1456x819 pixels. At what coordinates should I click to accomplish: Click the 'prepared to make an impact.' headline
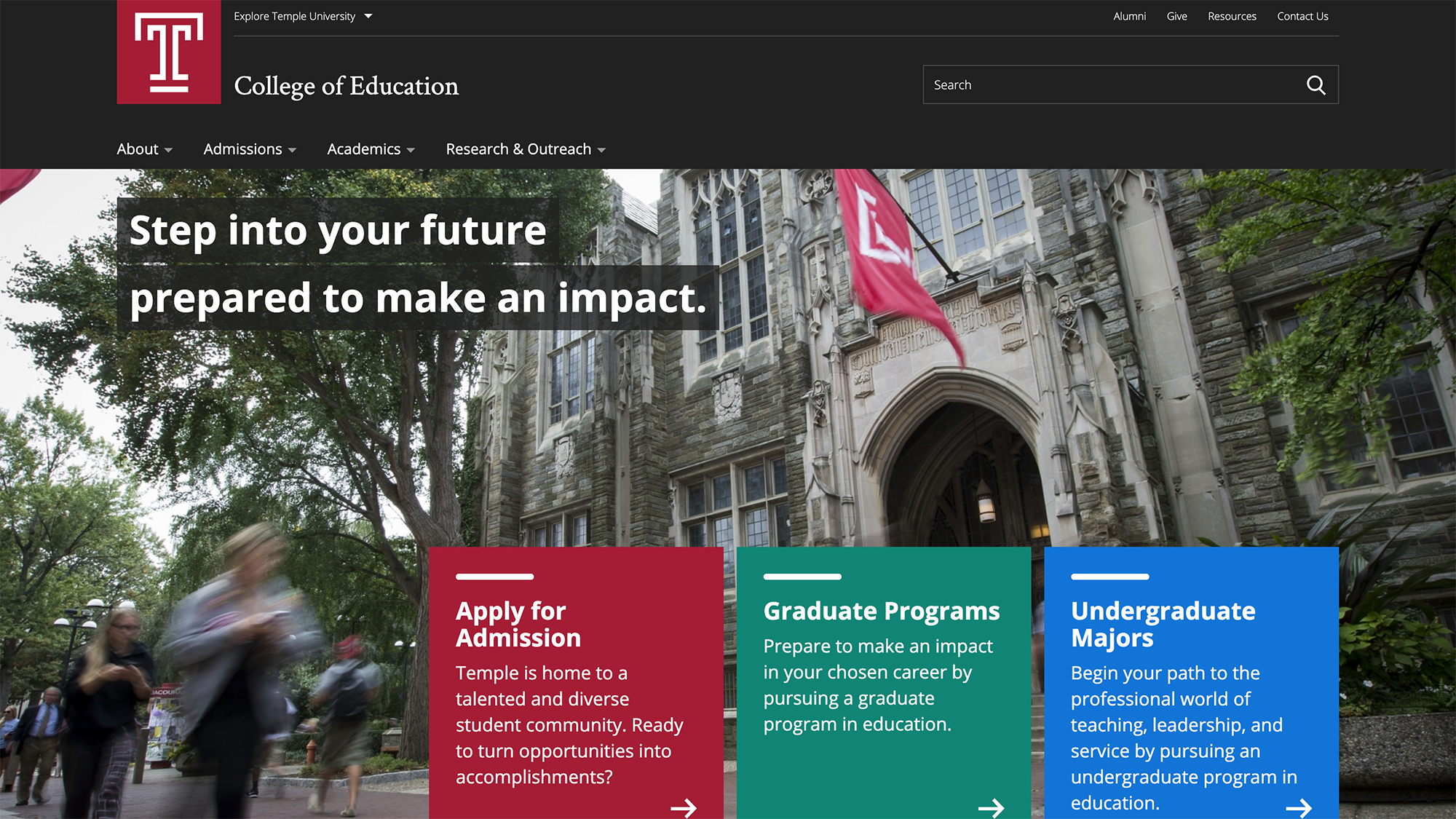[418, 298]
